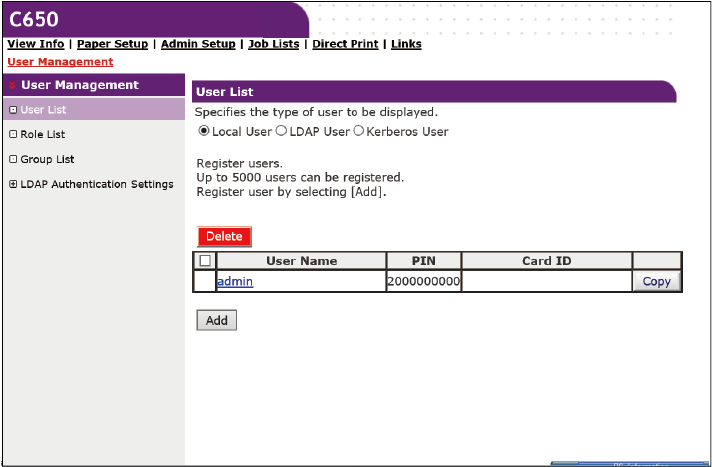712x467 pixels.
Task: Open the View Info menu
Action: 35,44
